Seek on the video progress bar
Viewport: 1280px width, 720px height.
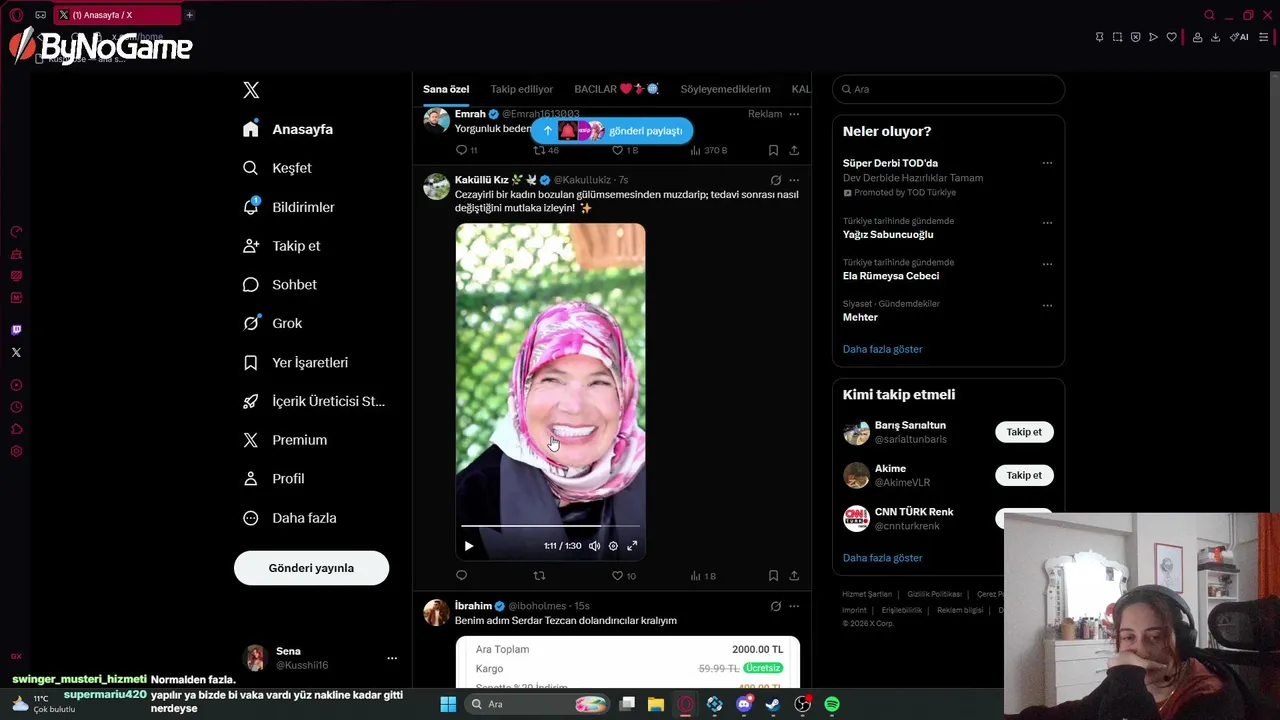(550, 525)
